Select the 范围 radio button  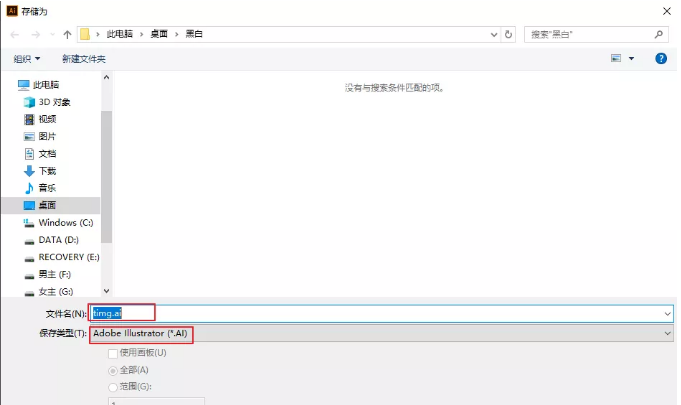pyautogui.click(x=113, y=387)
